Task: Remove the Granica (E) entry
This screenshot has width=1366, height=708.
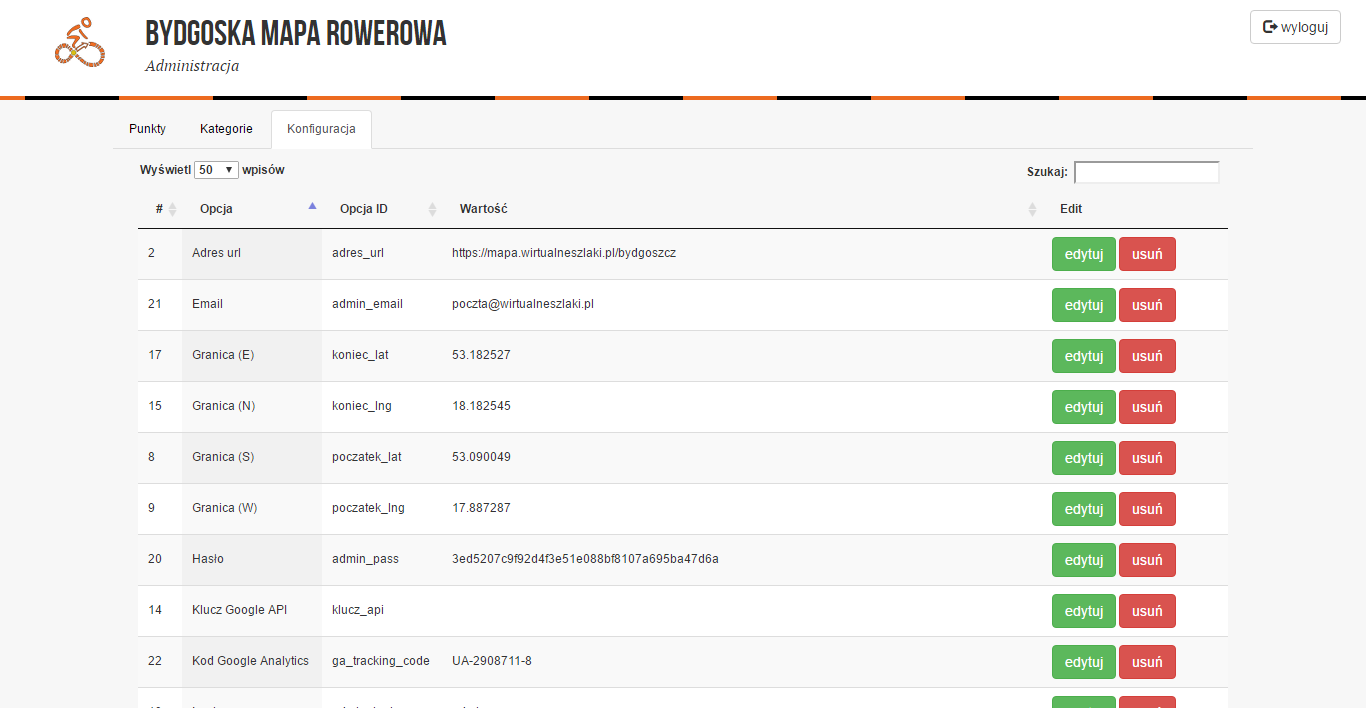Action: pos(1146,356)
